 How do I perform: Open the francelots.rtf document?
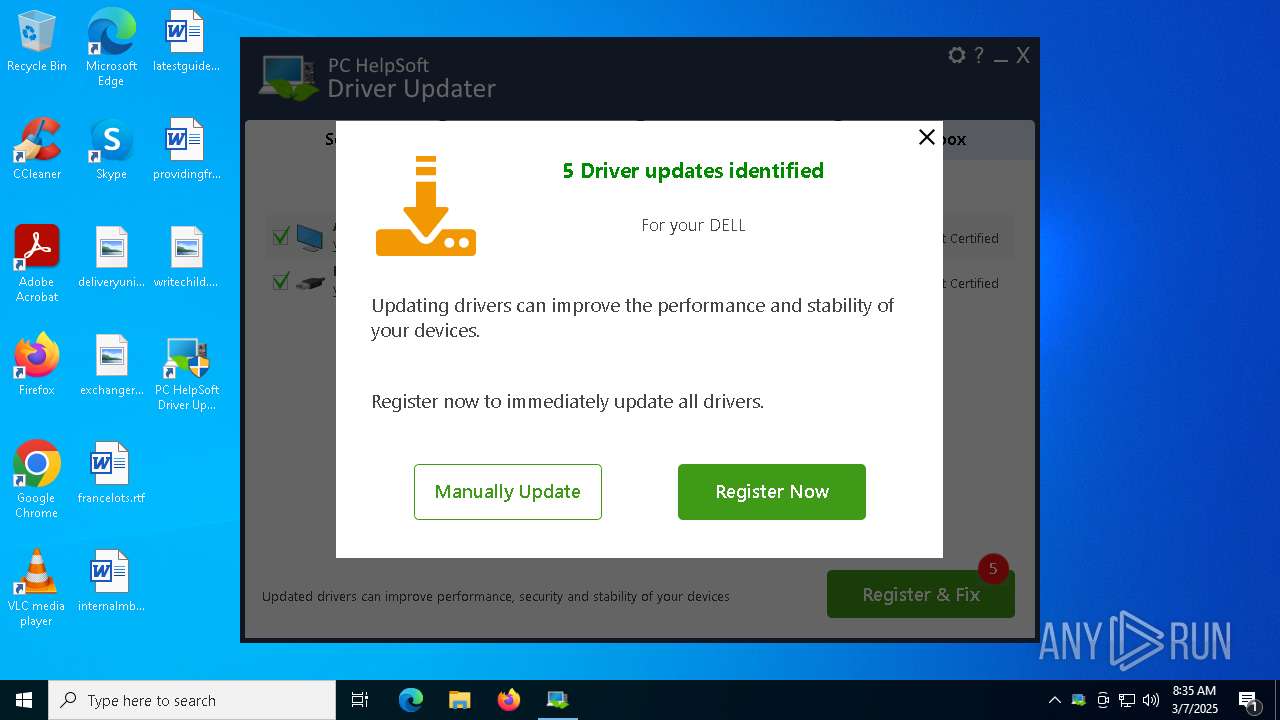111,474
